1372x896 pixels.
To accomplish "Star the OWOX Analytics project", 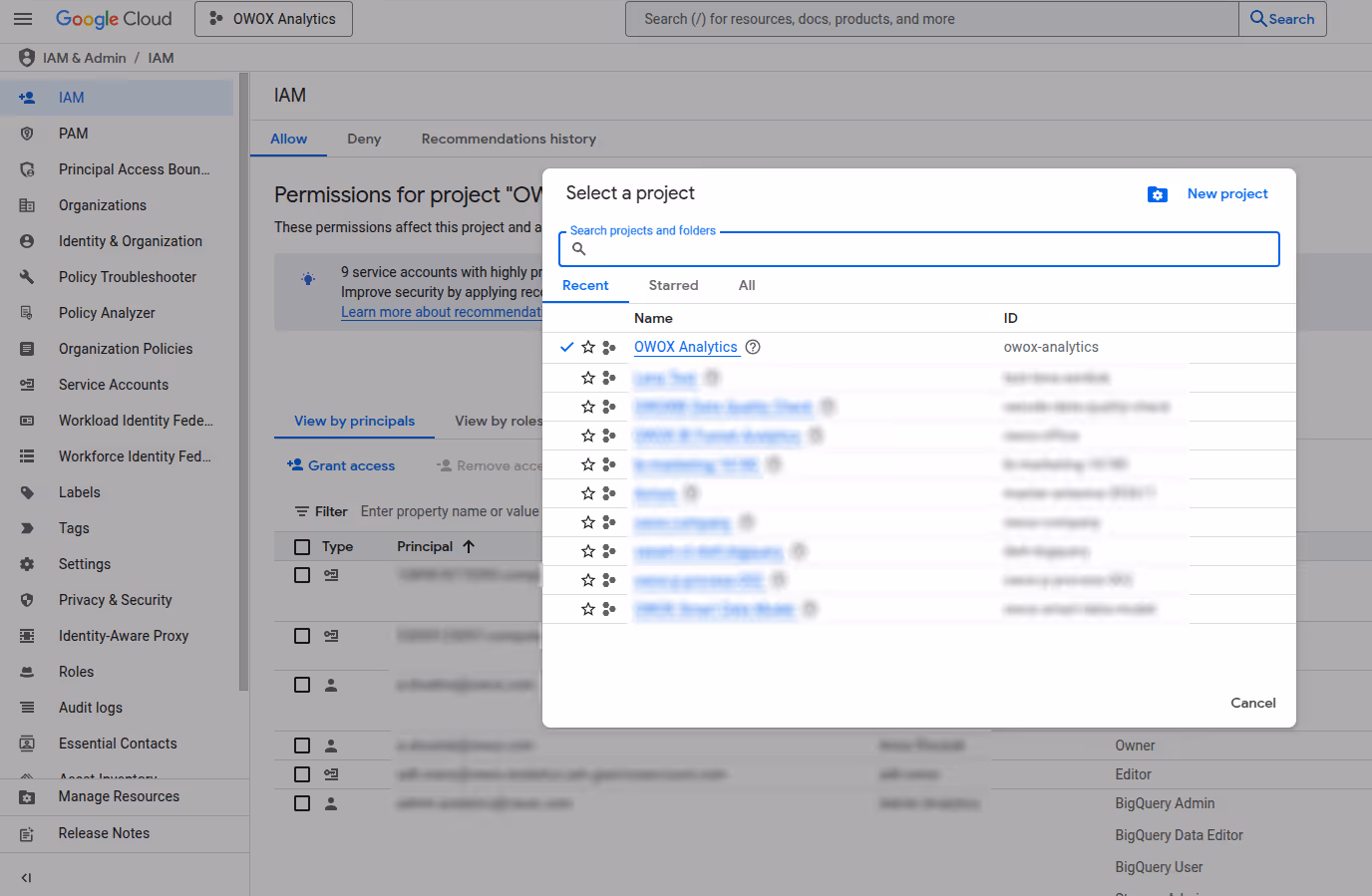I will click(x=588, y=348).
